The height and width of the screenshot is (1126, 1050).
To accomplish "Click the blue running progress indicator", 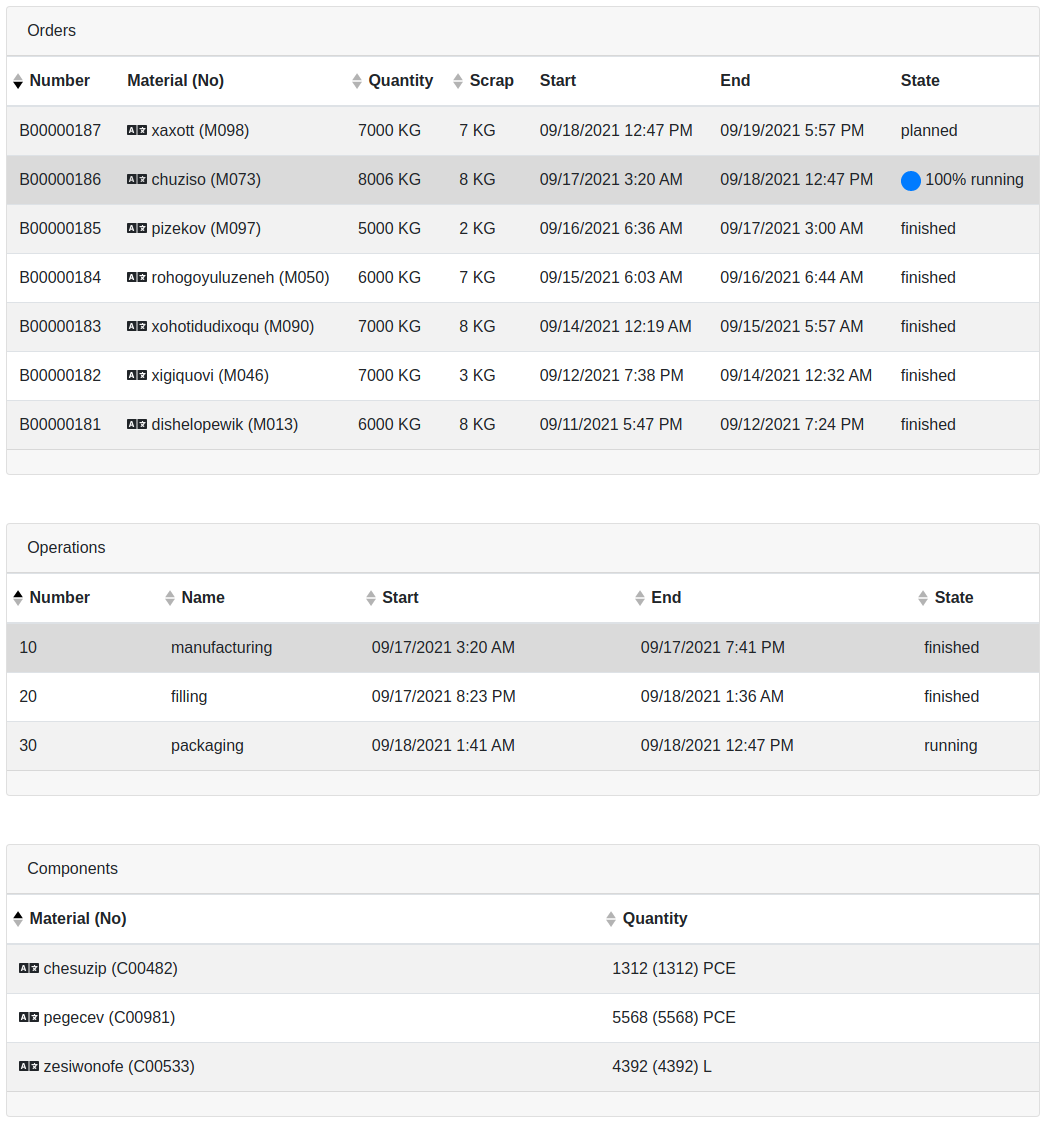I will 910,181.
